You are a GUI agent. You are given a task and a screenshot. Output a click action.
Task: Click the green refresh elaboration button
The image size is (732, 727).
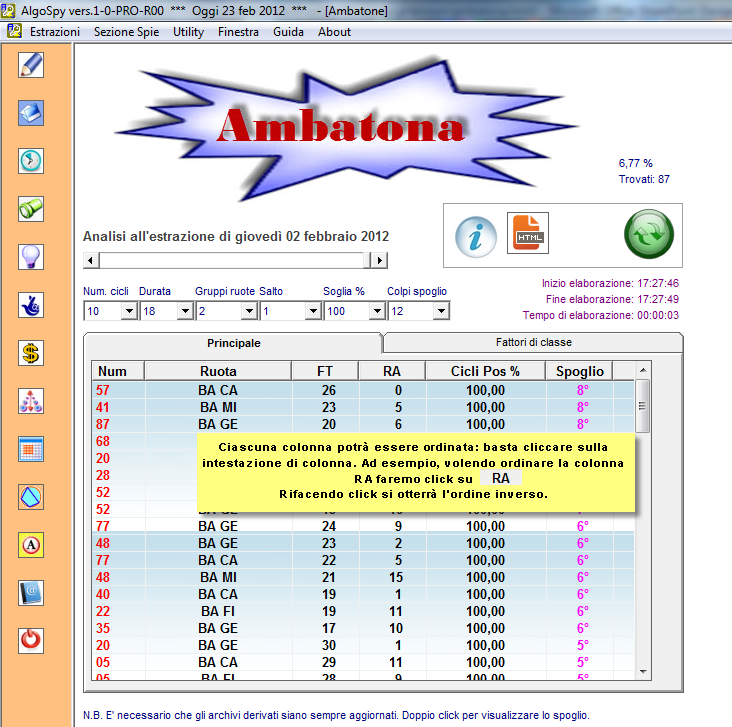coord(648,234)
